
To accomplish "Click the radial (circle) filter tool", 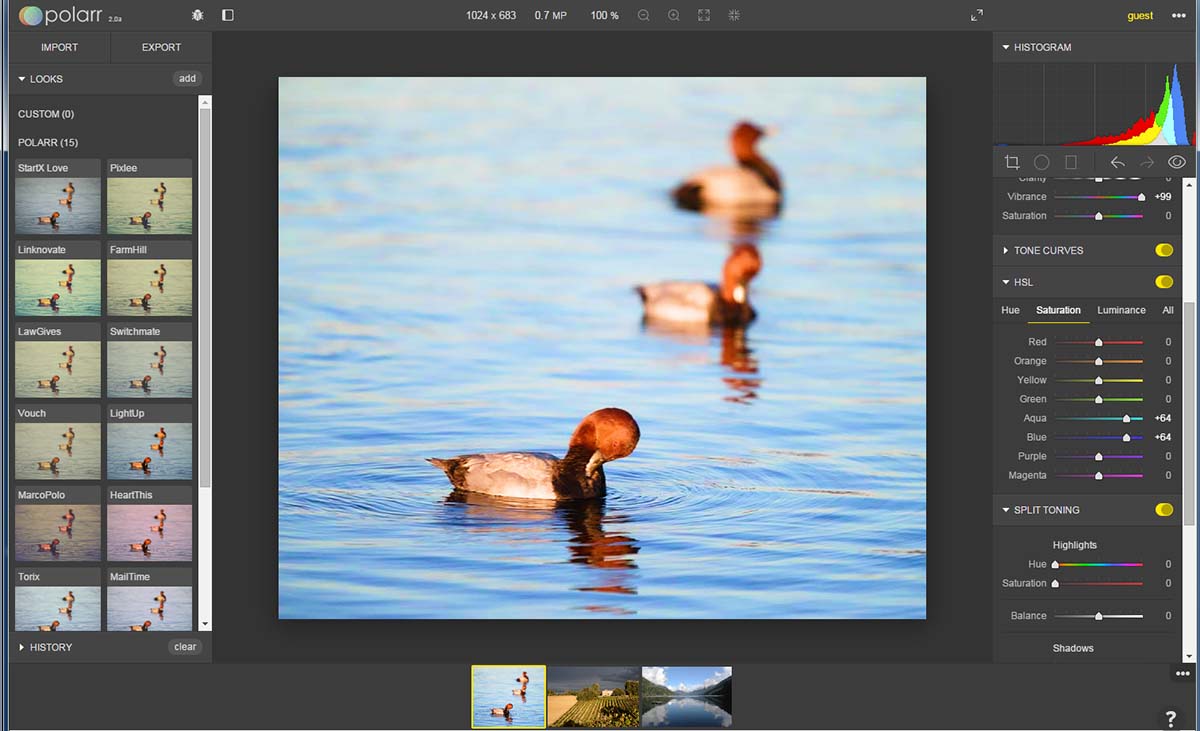I will 1041,162.
